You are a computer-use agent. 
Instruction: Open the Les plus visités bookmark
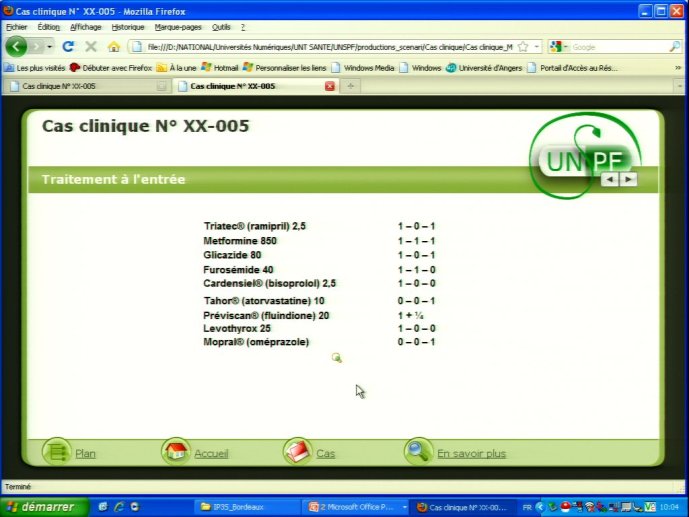click(34, 68)
